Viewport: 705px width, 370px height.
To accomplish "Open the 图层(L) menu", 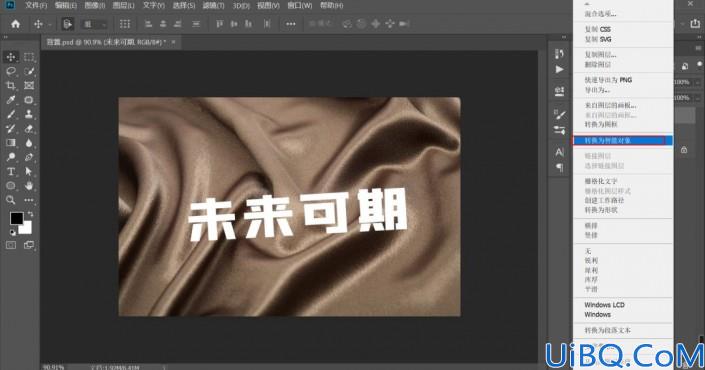I will (124, 5).
